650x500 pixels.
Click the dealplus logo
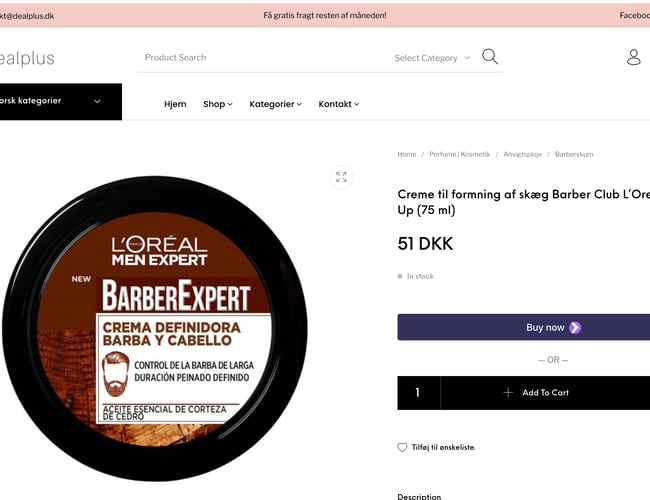pyautogui.click(x=27, y=58)
